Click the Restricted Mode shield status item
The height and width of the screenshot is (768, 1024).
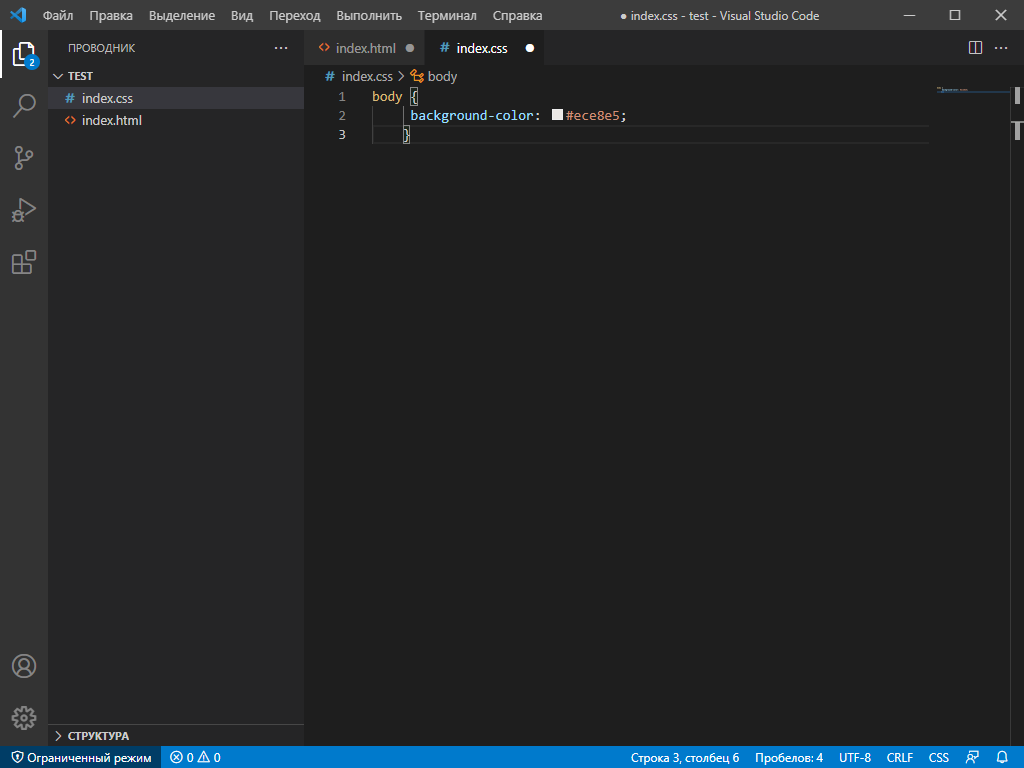82,758
